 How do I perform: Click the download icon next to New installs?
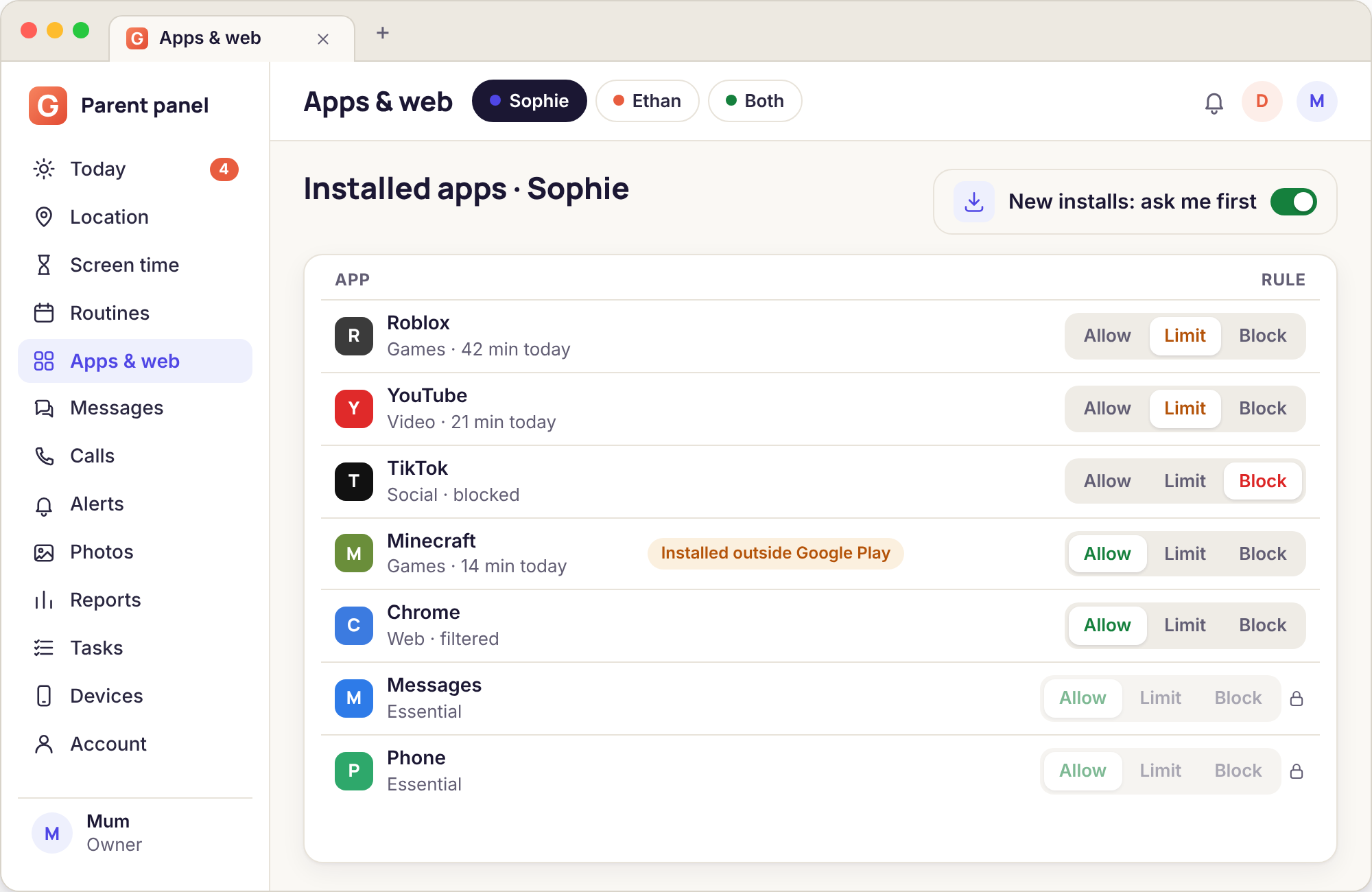point(974,202)
